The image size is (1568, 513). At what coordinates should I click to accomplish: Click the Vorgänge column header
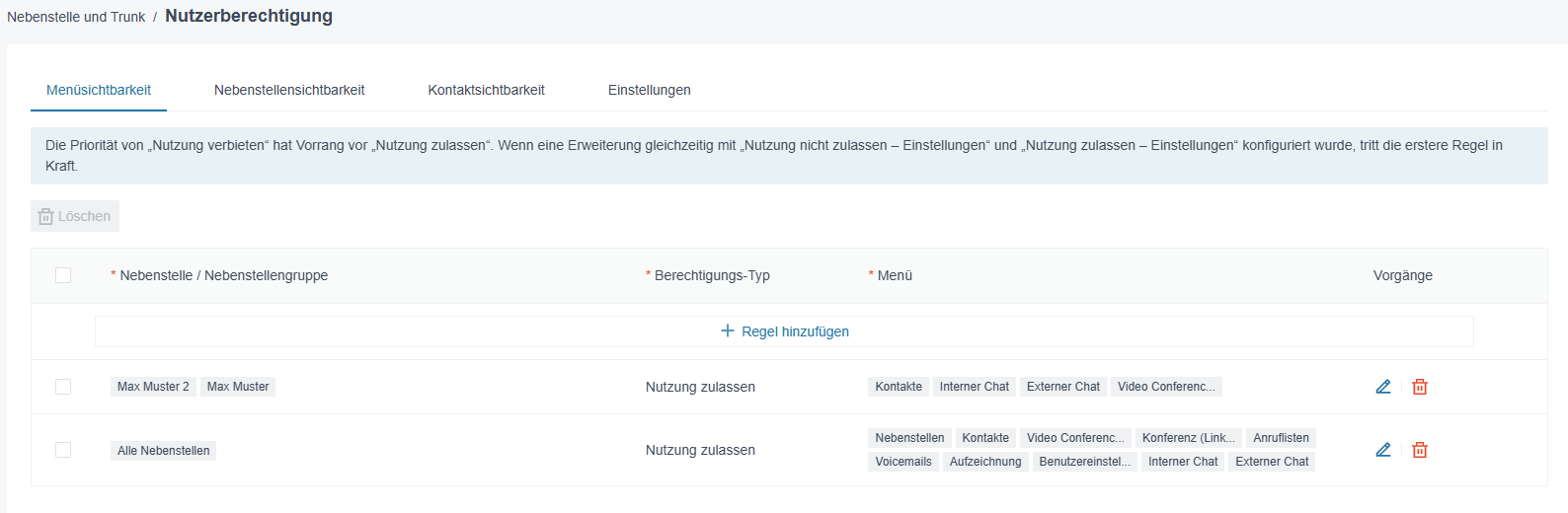1403,275
